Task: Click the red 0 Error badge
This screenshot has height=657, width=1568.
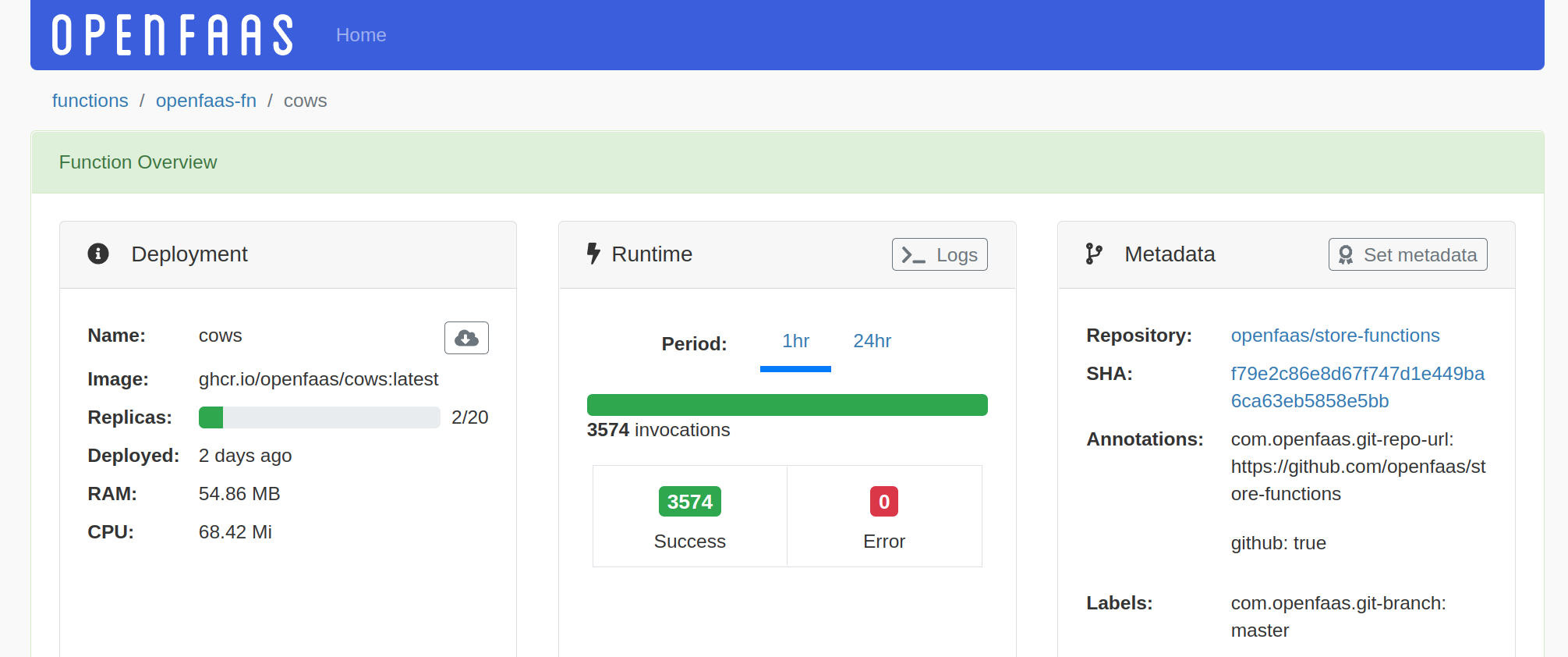Action: [883, 502]
